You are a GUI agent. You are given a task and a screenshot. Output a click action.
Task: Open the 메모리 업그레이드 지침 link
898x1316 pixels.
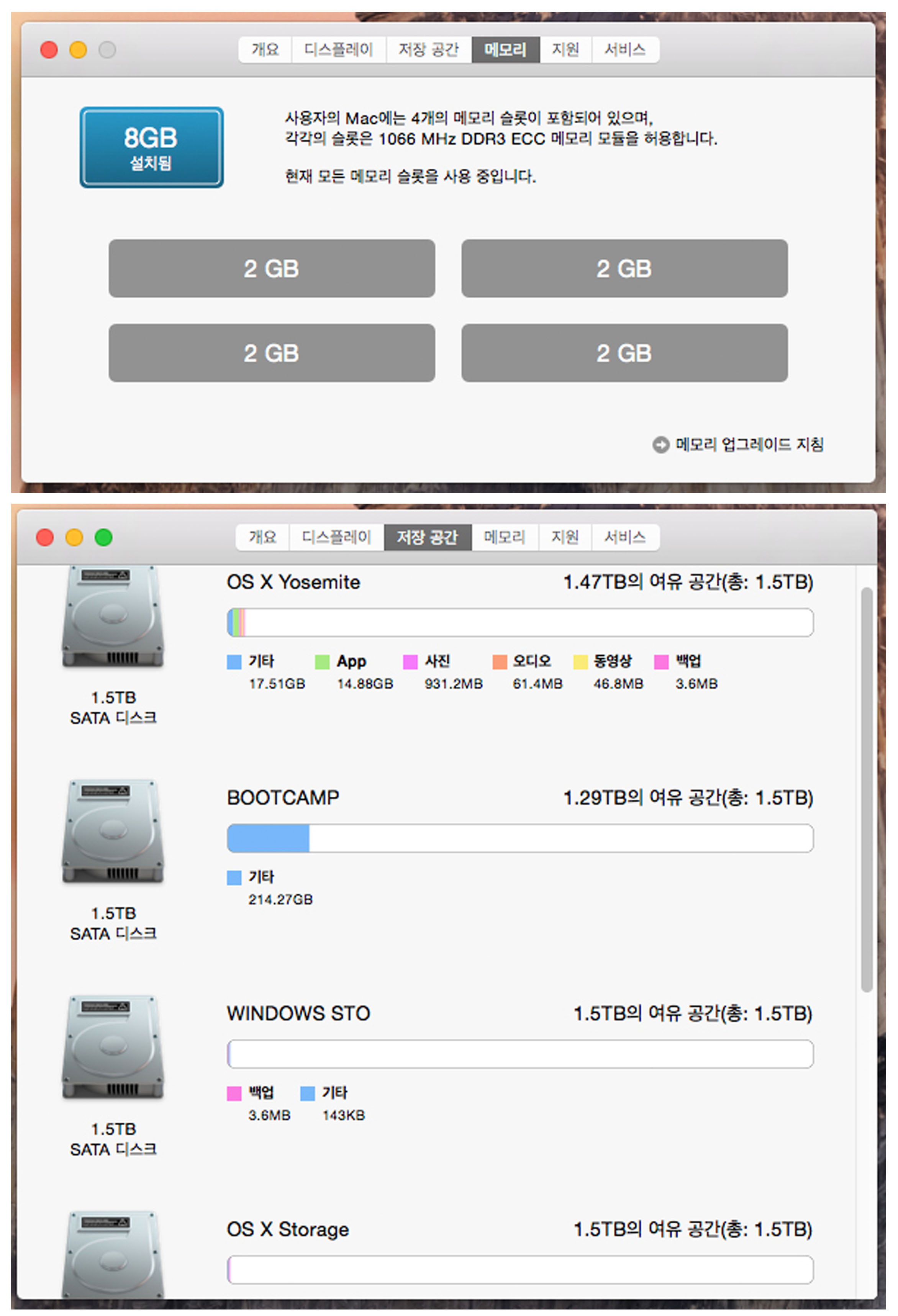tap(749, 445)
